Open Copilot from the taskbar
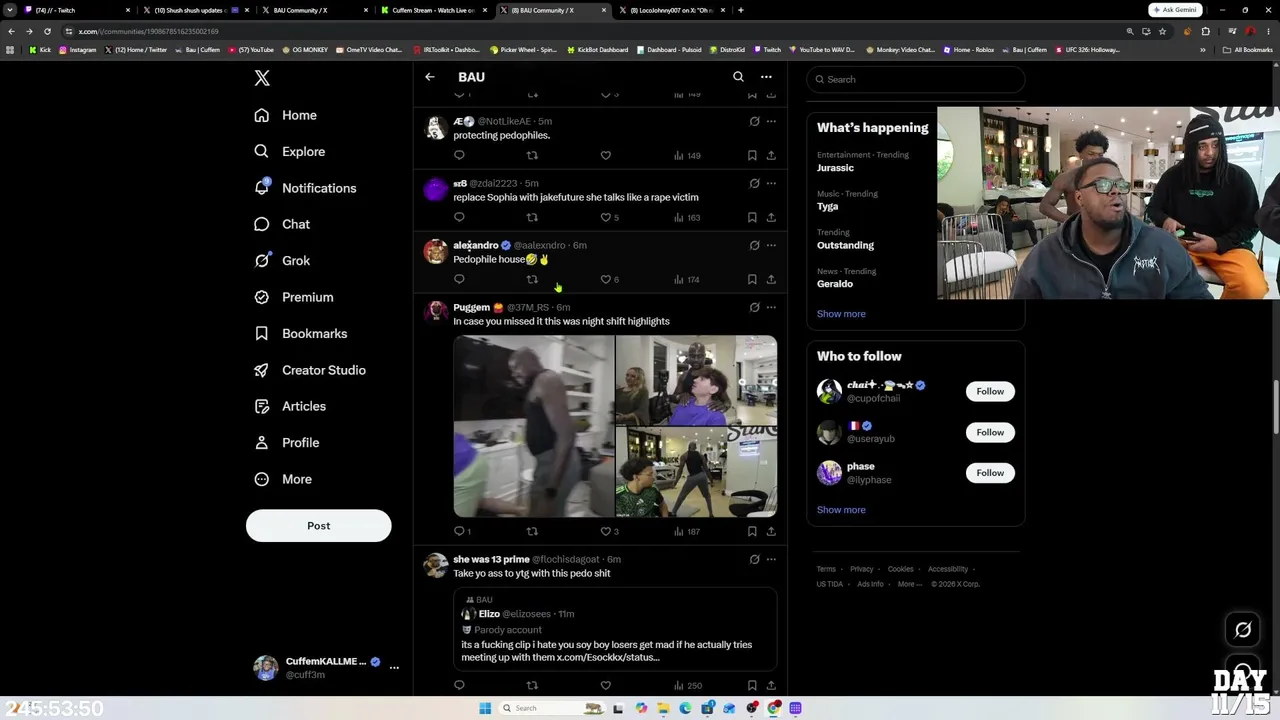The width and height of the screenshot is (1280, 720). pyautogui.click(x=641, y=708)
